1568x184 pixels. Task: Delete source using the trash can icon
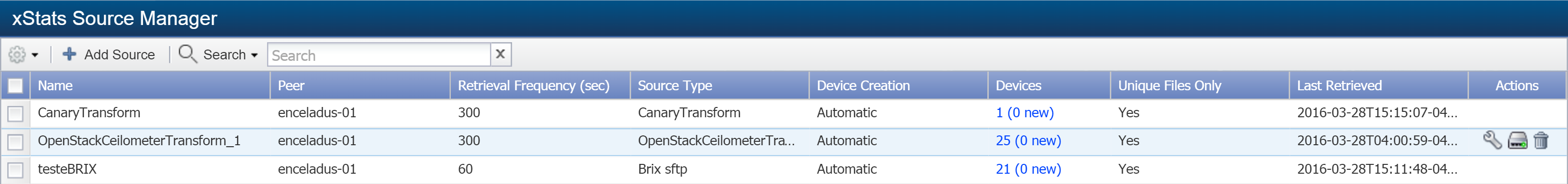click(1541, 141)
